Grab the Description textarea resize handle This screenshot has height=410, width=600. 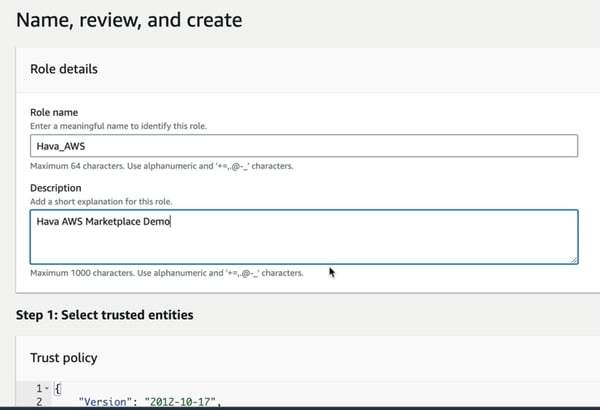point(573,260)
